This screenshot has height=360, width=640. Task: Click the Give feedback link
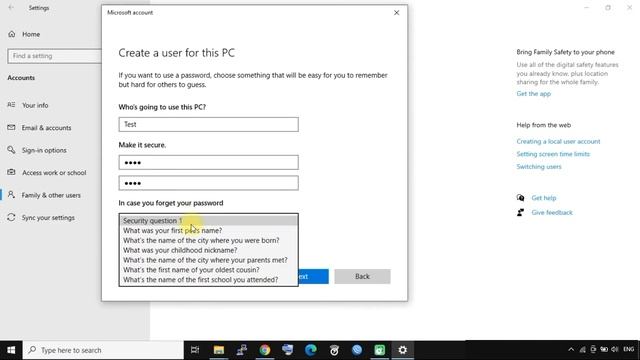click(552, 213)
